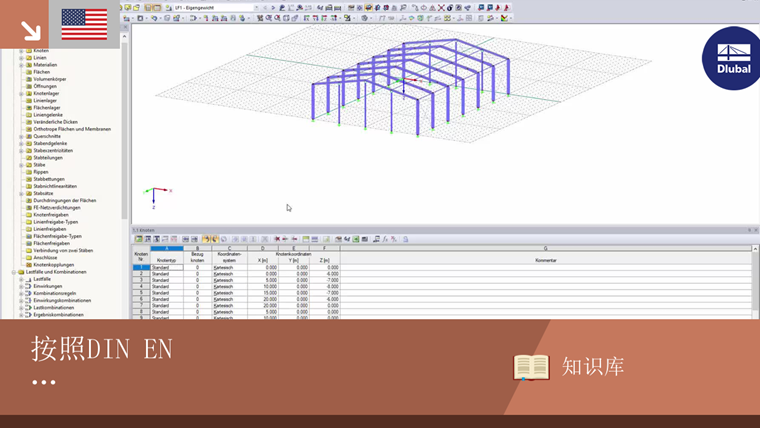Viewport: 760px width, 428px height.
Task: Click the Dlubal logo badge
Action: (732, 58)
